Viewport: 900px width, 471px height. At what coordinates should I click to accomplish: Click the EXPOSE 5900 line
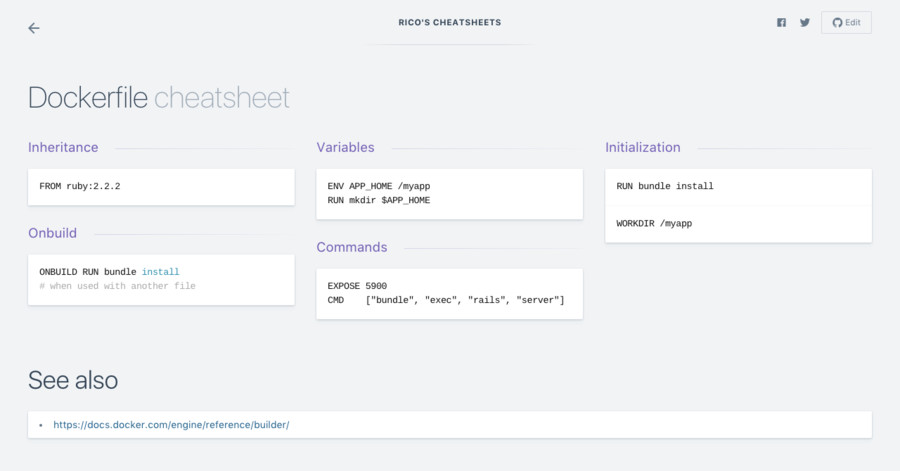pyautogui.click(x=356, y=286)
